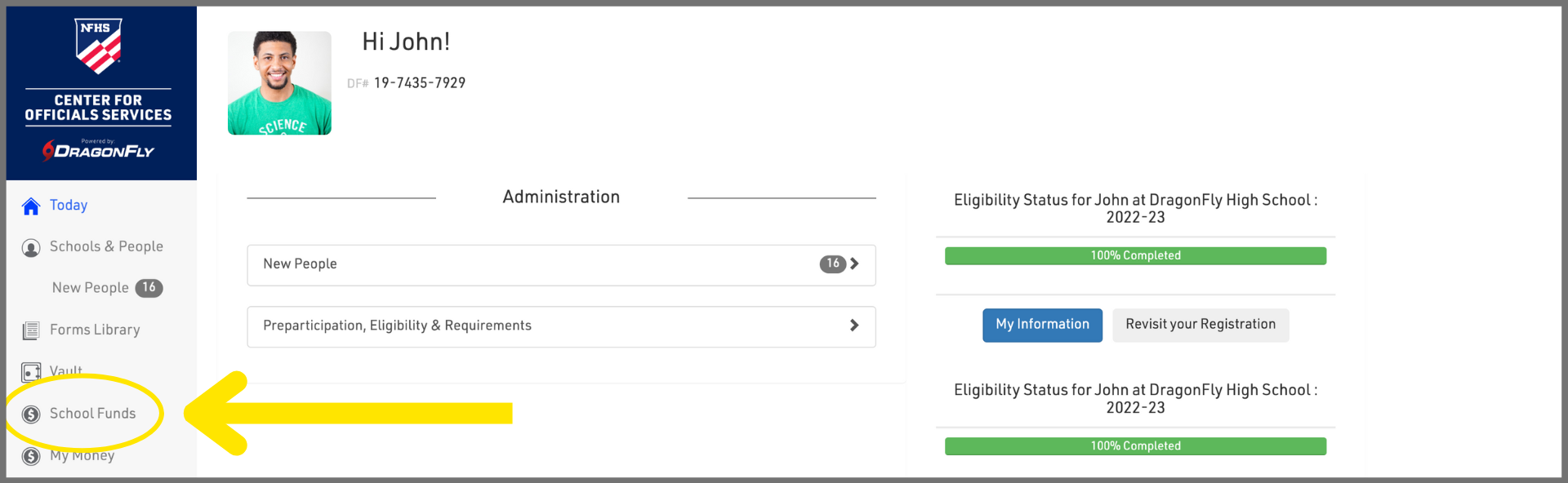The width and height of the screenshot is (1568, 483).
Task: Click the My Money dollar icon
Action: pyautogui.click(x=31, y=456)
